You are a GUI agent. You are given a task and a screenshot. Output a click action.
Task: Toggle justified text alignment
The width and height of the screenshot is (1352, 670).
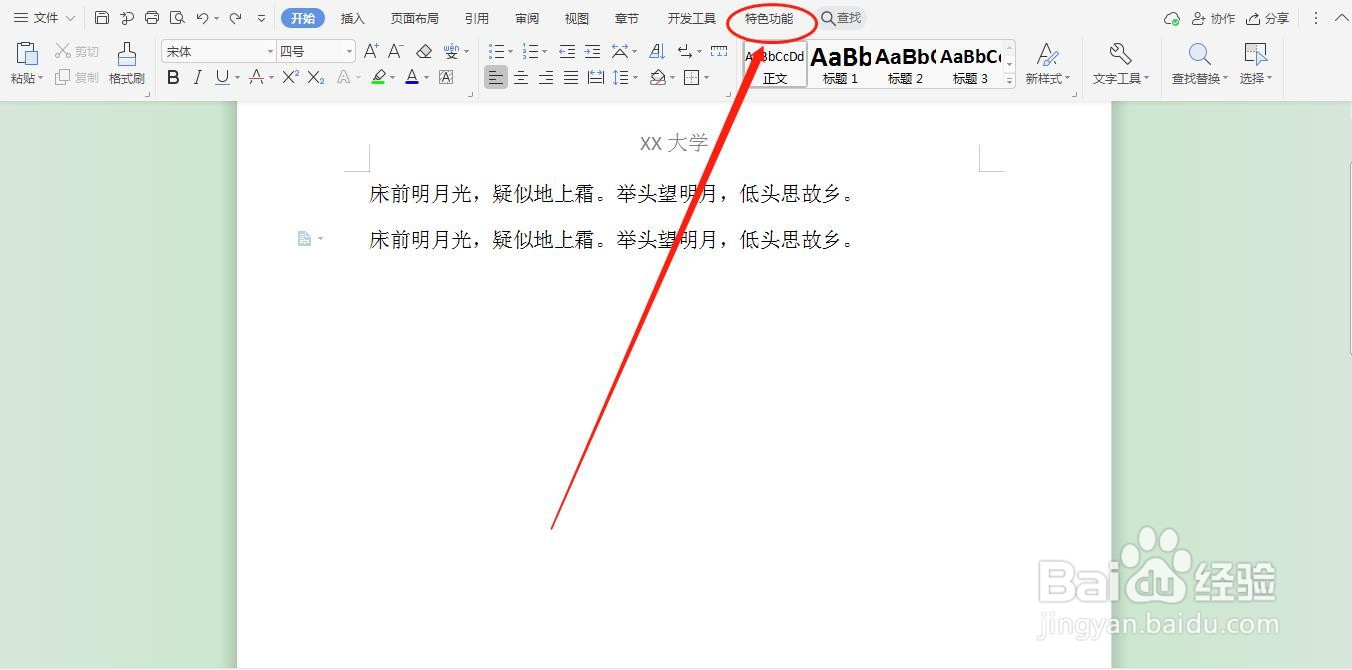(x=570, y=77)
